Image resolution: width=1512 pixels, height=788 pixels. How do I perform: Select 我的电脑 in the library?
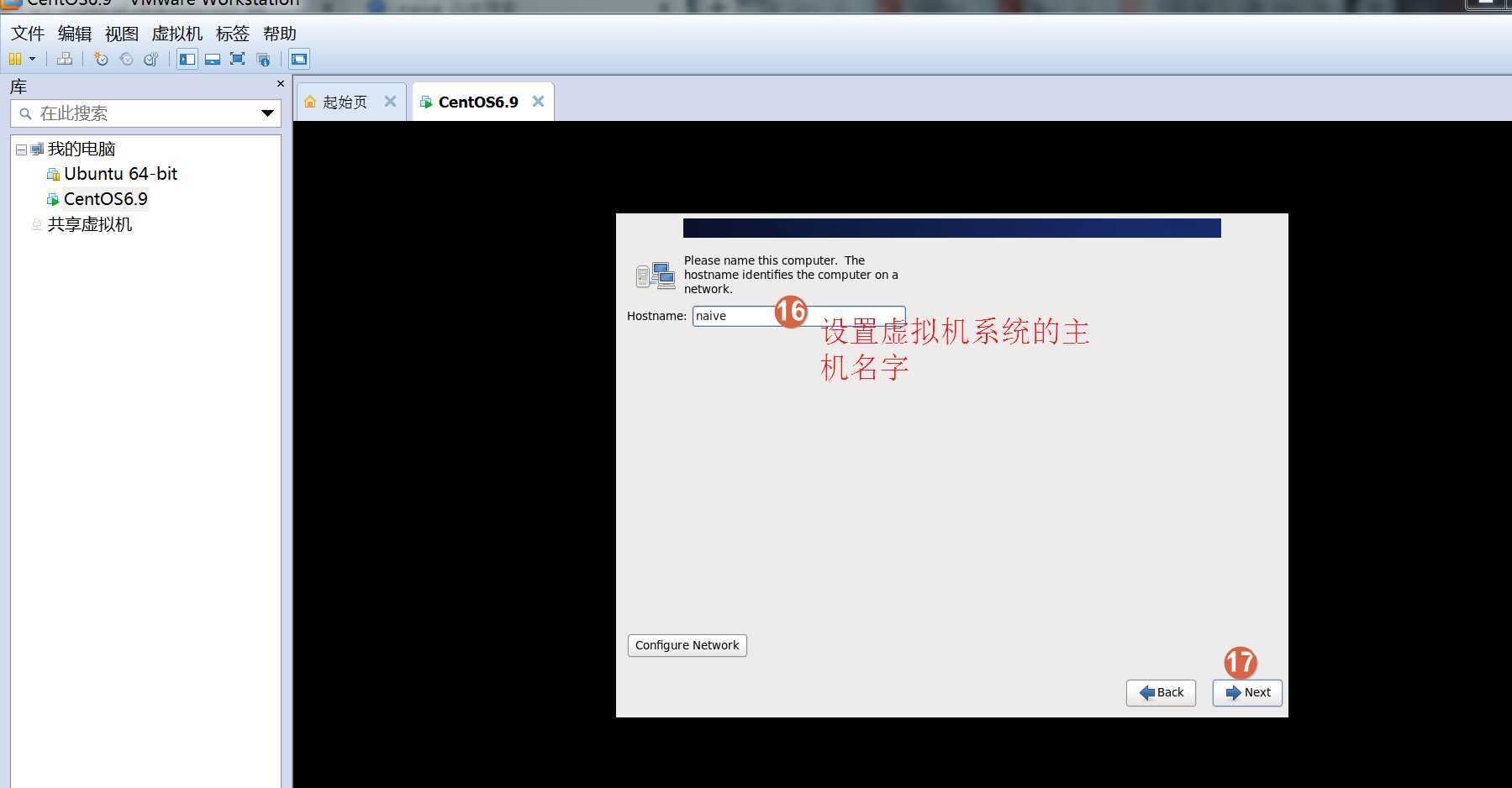82,149
